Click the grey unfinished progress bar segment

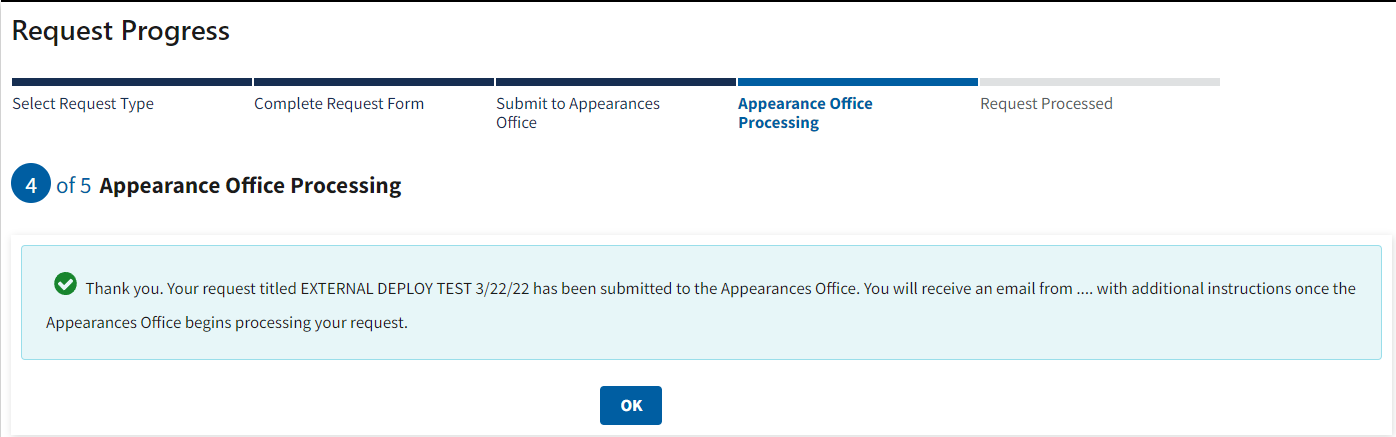[x=1100, y=82]
